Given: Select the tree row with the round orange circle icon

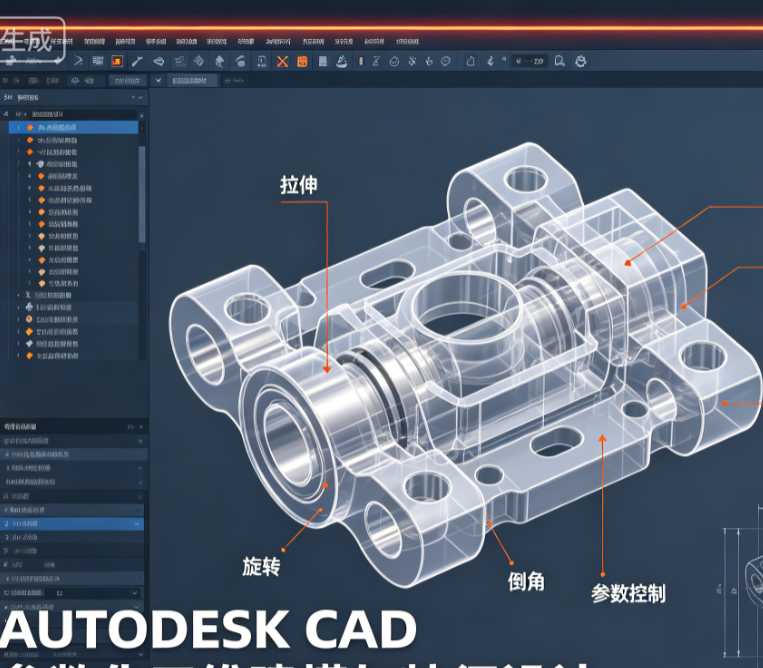Looking at the screenshot, I should coord(78,320).
